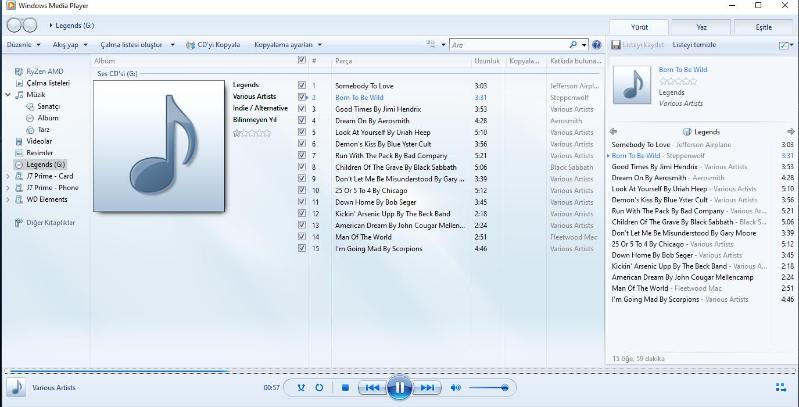Open Çalma listesi oluştur dropdown
799x407 pixels.
(x=138, y=45)
